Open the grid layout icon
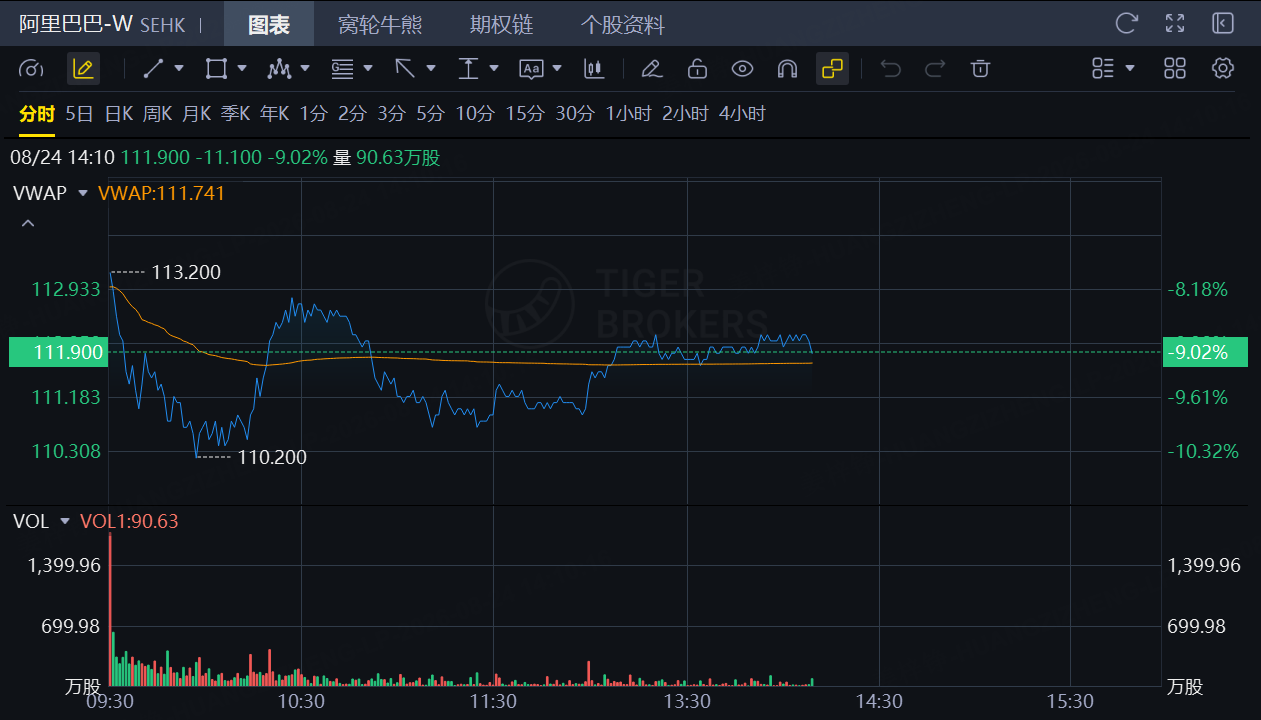The image size is (1261, 720). coord(1175,69)
